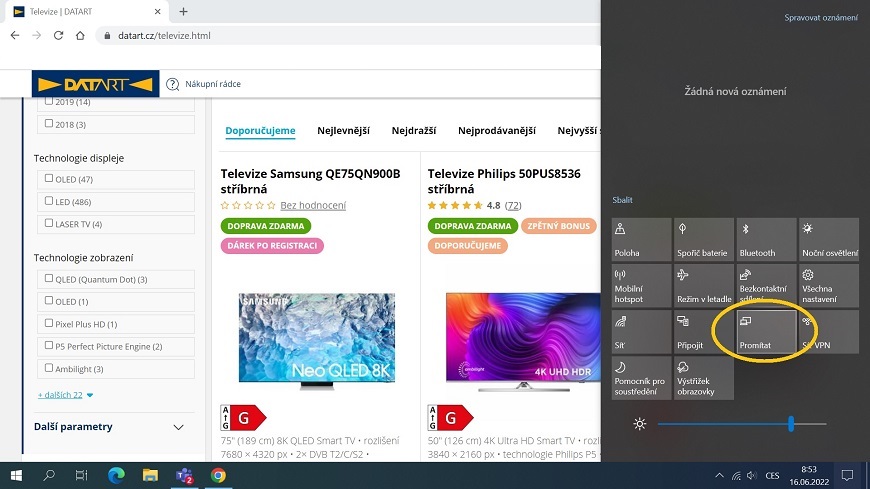Expand the Další parametry section
Screen dimensions: 870x489
[109, 426]
